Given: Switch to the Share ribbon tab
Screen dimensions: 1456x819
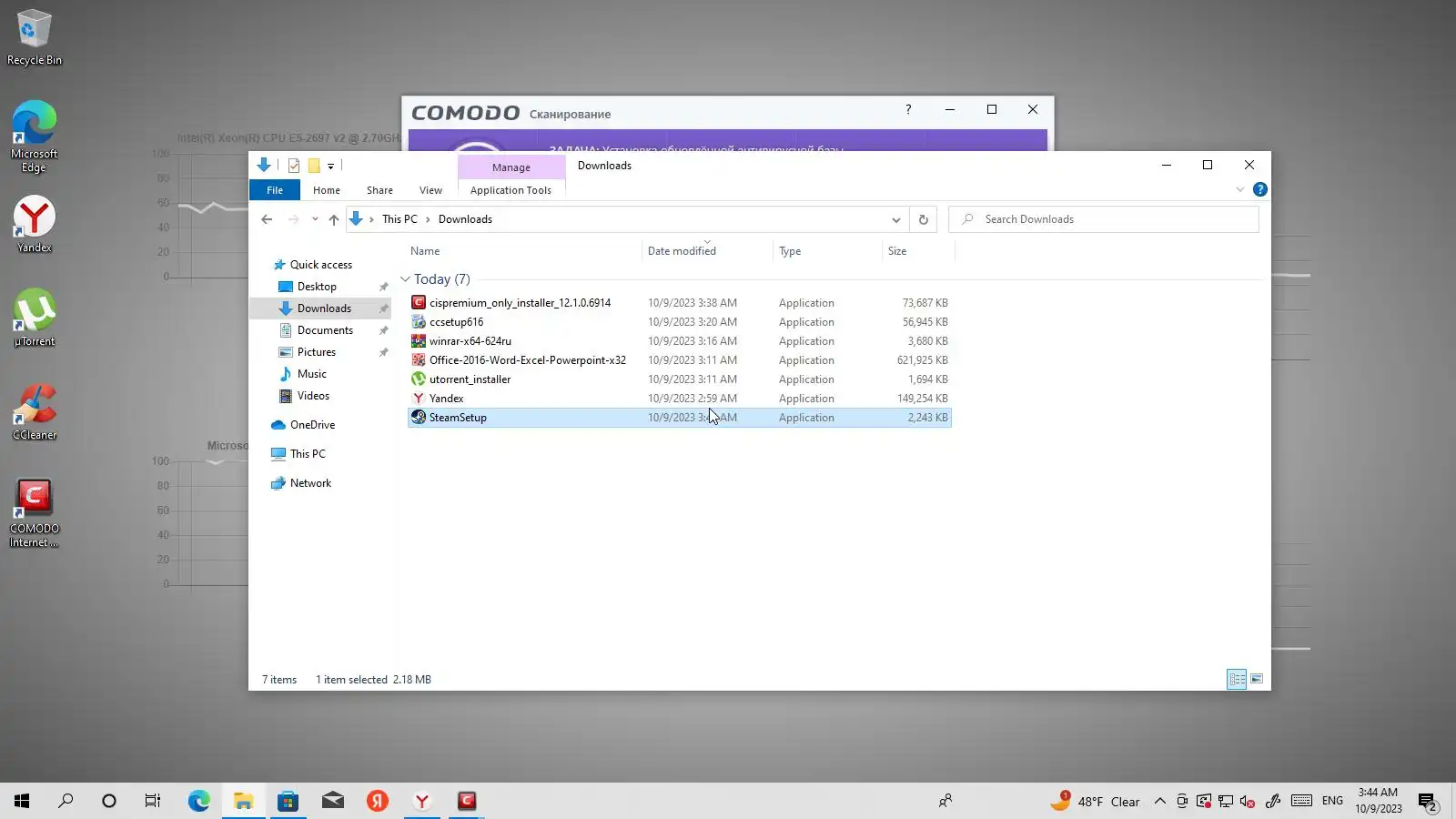Looking at the screenshot, I should tap(379, 190).
